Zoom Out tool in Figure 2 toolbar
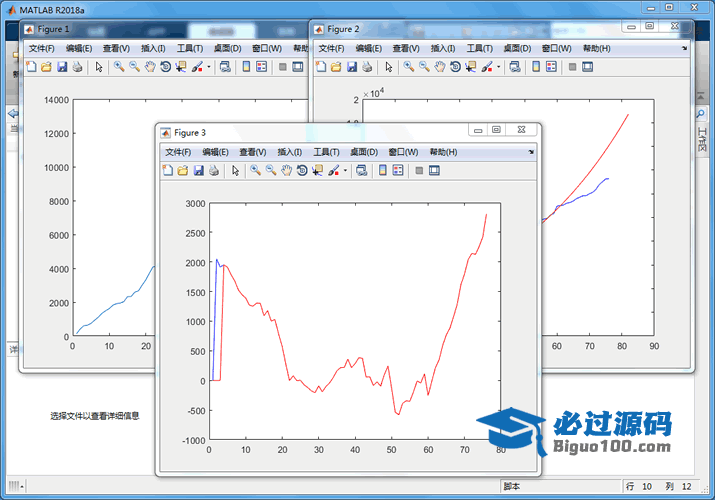The width and height of the screenshot is (715, 500). pos(424,67)
